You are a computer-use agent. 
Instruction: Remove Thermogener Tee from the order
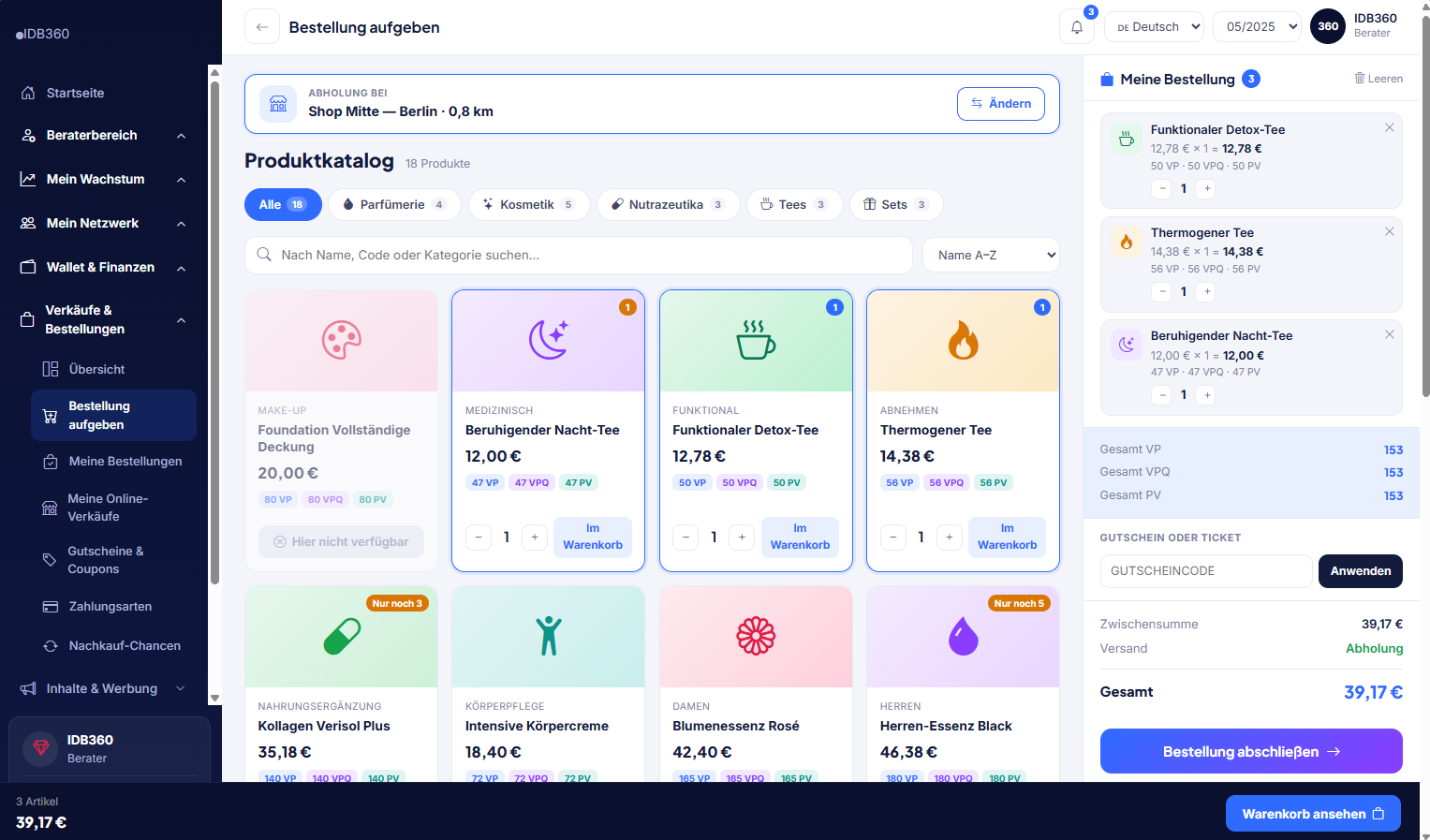(1390, 231)
